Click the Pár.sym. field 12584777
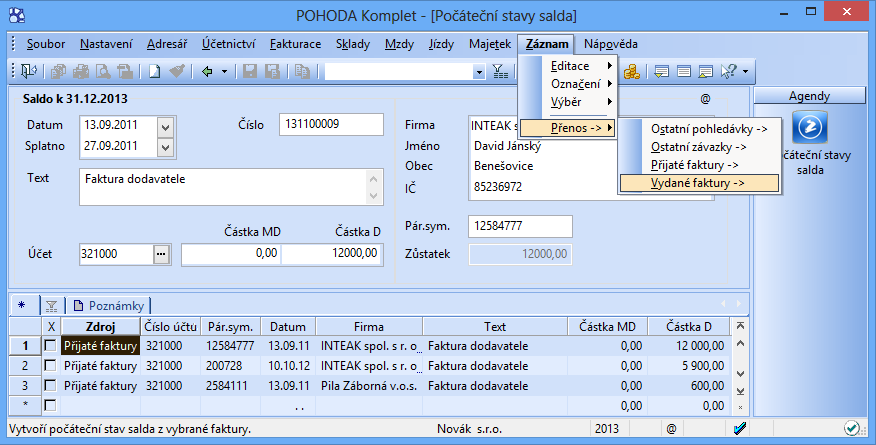The width and height of the screenshot is (876, 445). coord(520,226)
